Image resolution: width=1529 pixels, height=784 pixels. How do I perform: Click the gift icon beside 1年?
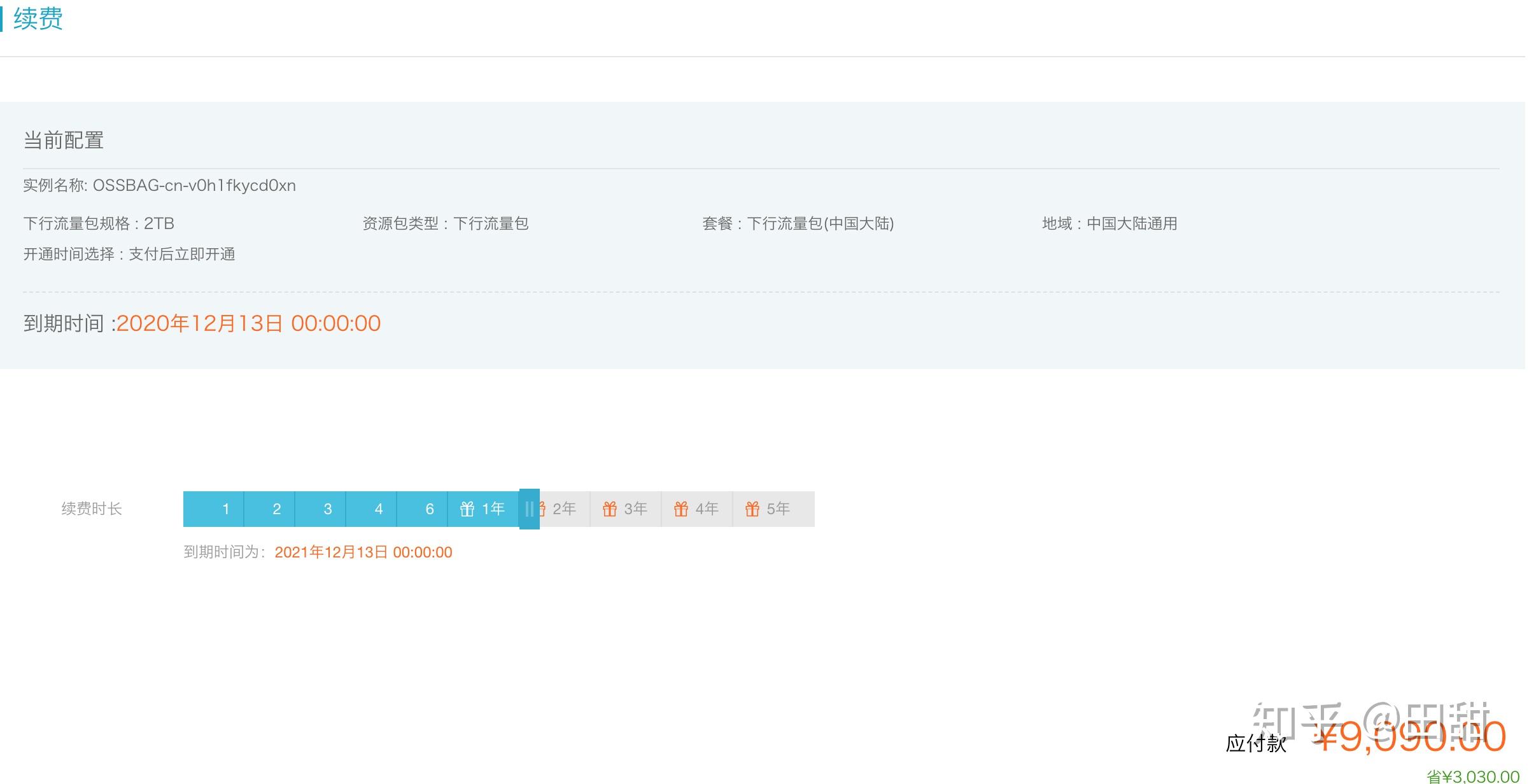click(467, 509)
